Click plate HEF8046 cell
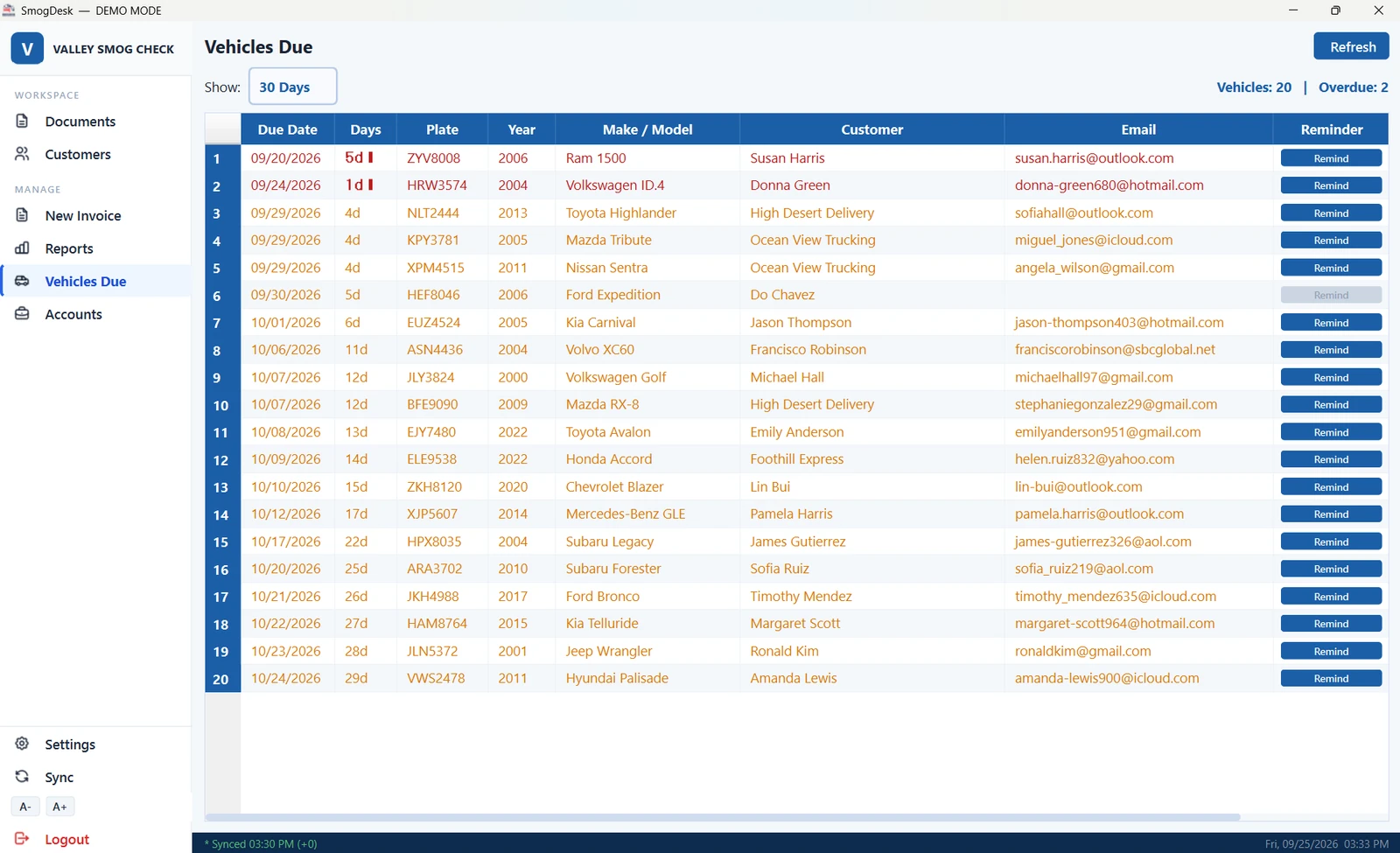The image size is (1400, 853). point(442,295)
